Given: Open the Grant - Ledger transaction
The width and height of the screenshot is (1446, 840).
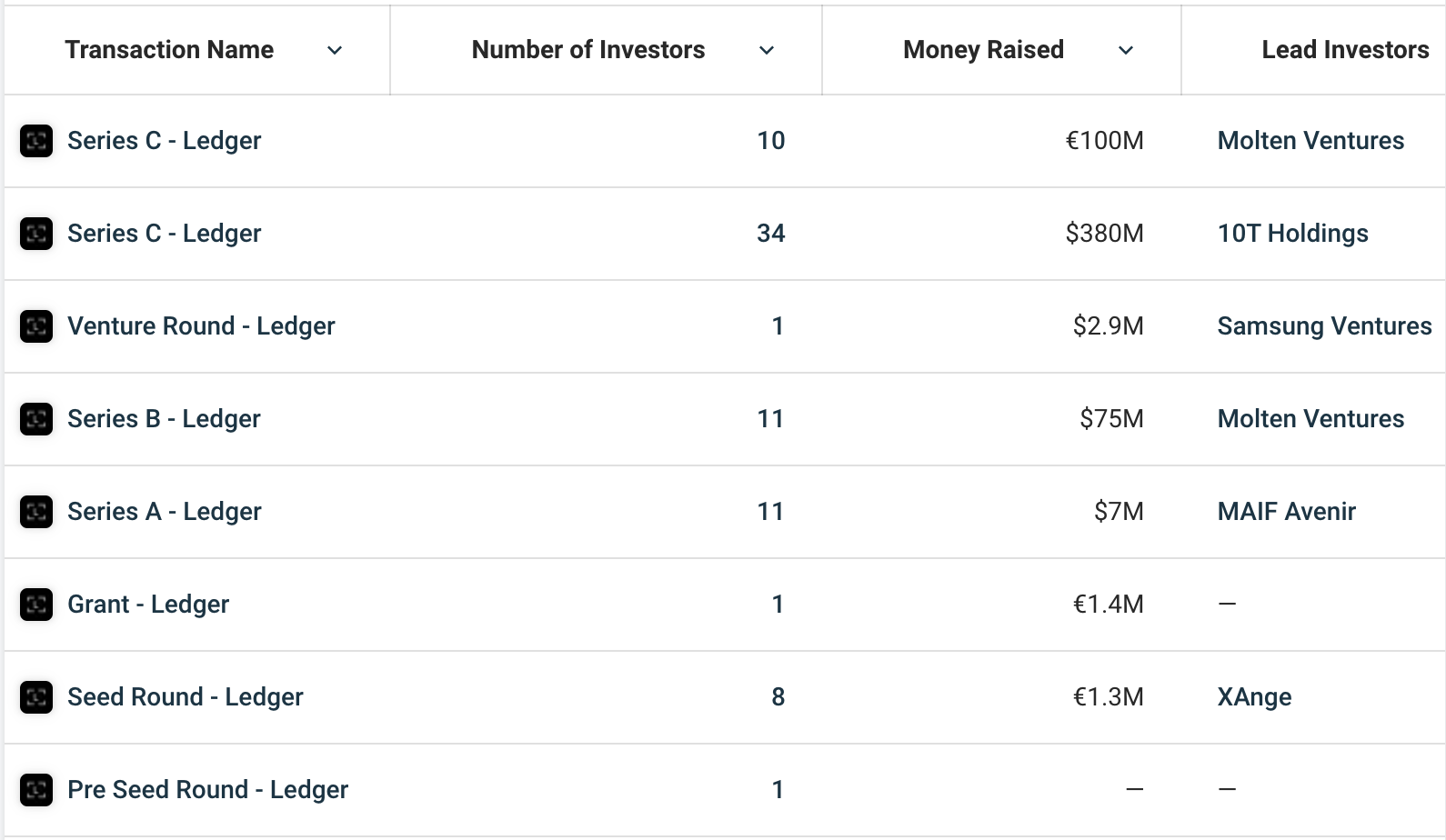Looking at the screenshot, I should point(148,605).
